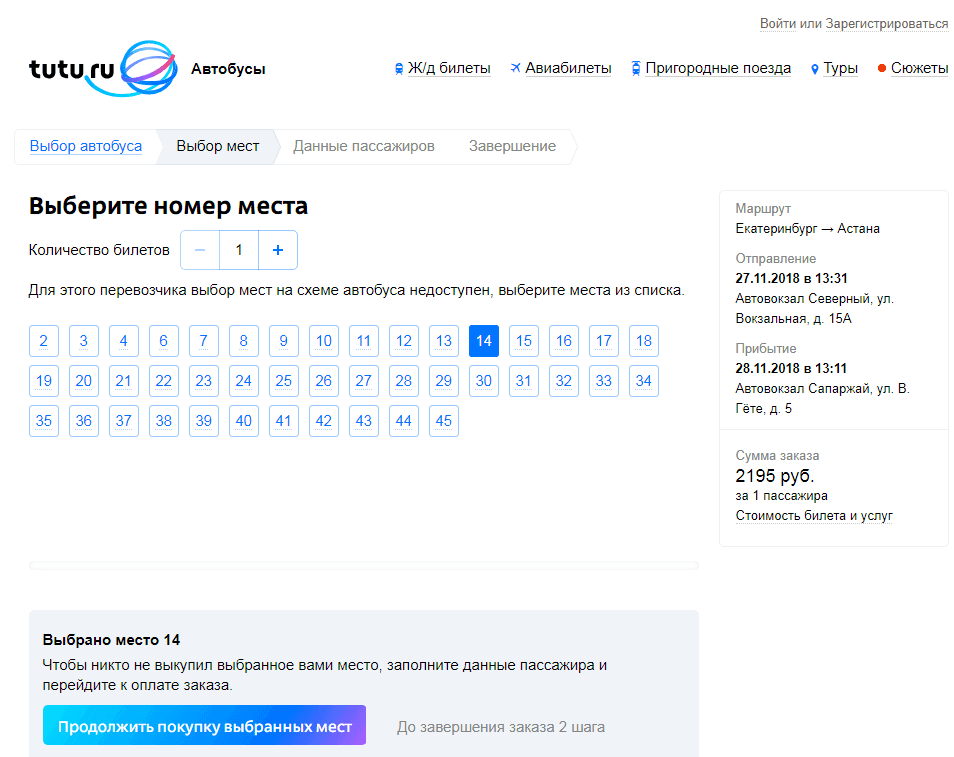Open the tutu.ru logo home page
Viewport: 954px width, 757px height.
[x=103, y=69]
